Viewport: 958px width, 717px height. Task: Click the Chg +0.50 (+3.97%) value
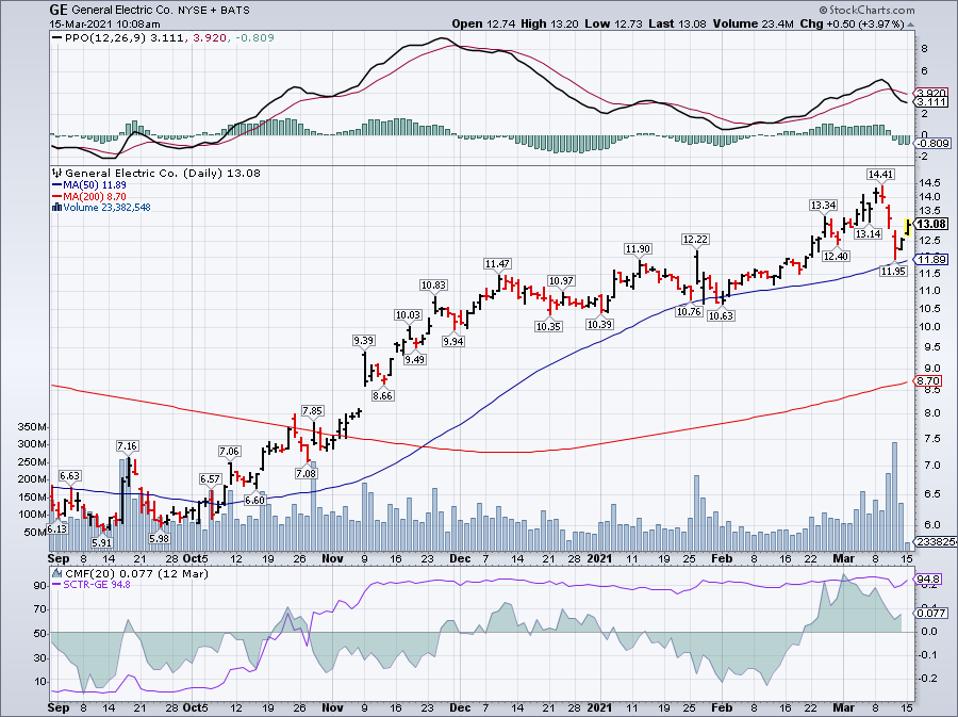tap(852, 24)
